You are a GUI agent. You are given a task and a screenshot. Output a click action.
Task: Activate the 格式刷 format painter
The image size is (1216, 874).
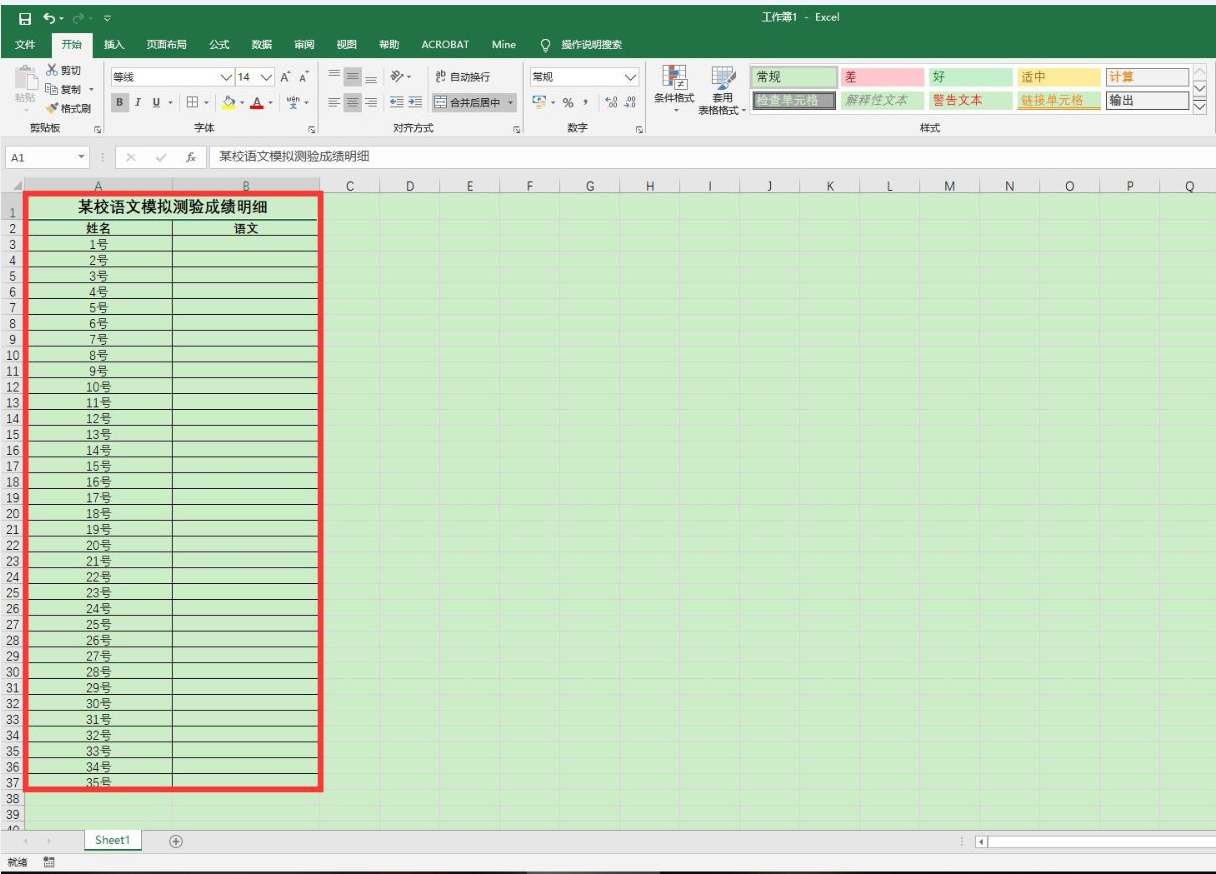tap(68, 108)
